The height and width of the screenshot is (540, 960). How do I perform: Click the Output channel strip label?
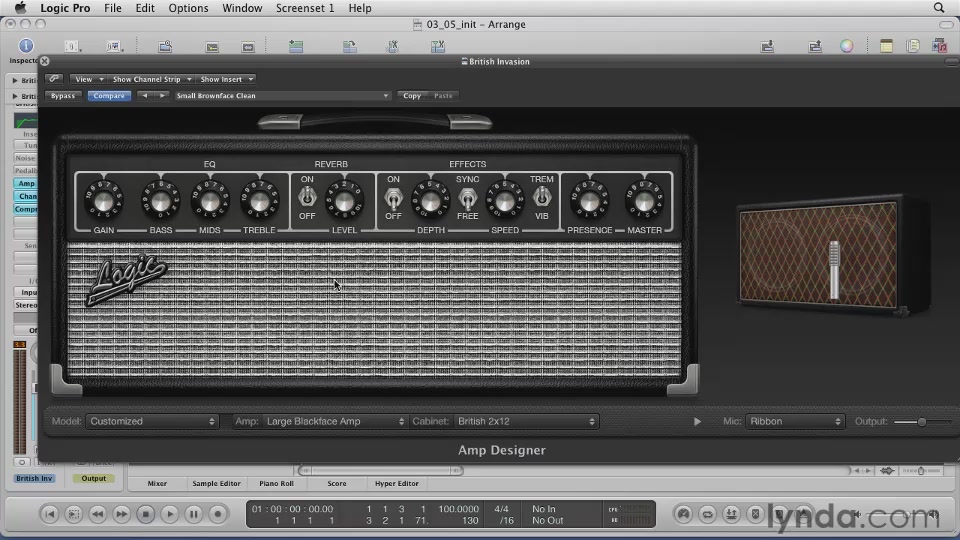[94, 478]
